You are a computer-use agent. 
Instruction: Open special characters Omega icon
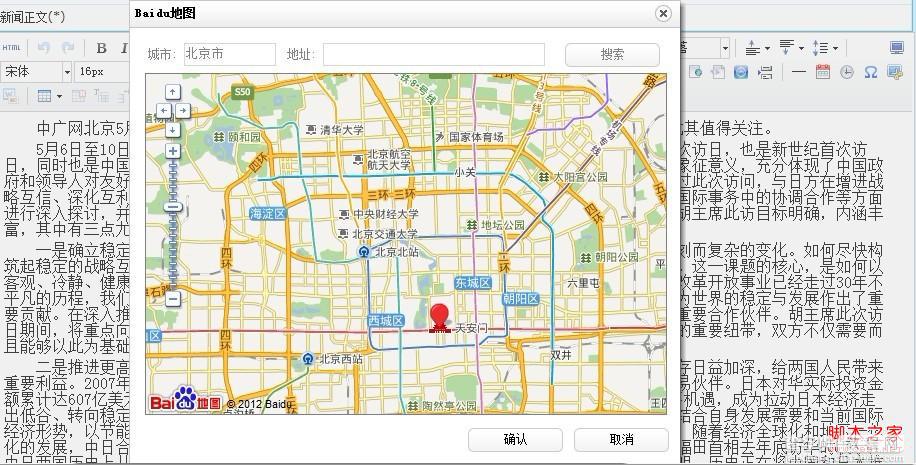coord(870,72)
